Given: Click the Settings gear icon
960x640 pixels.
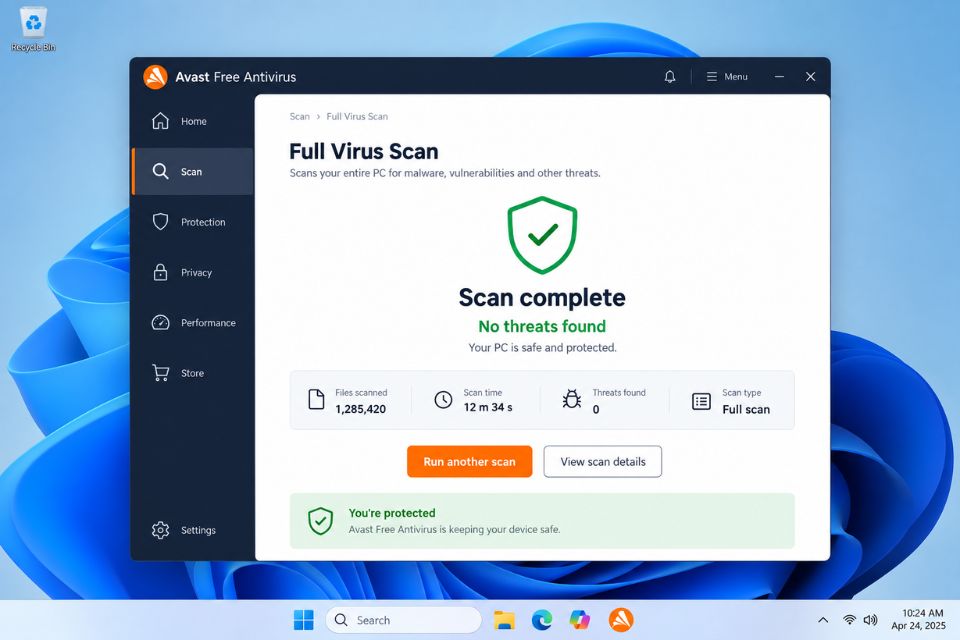Looking at the screenshot, I should [160, 530].
